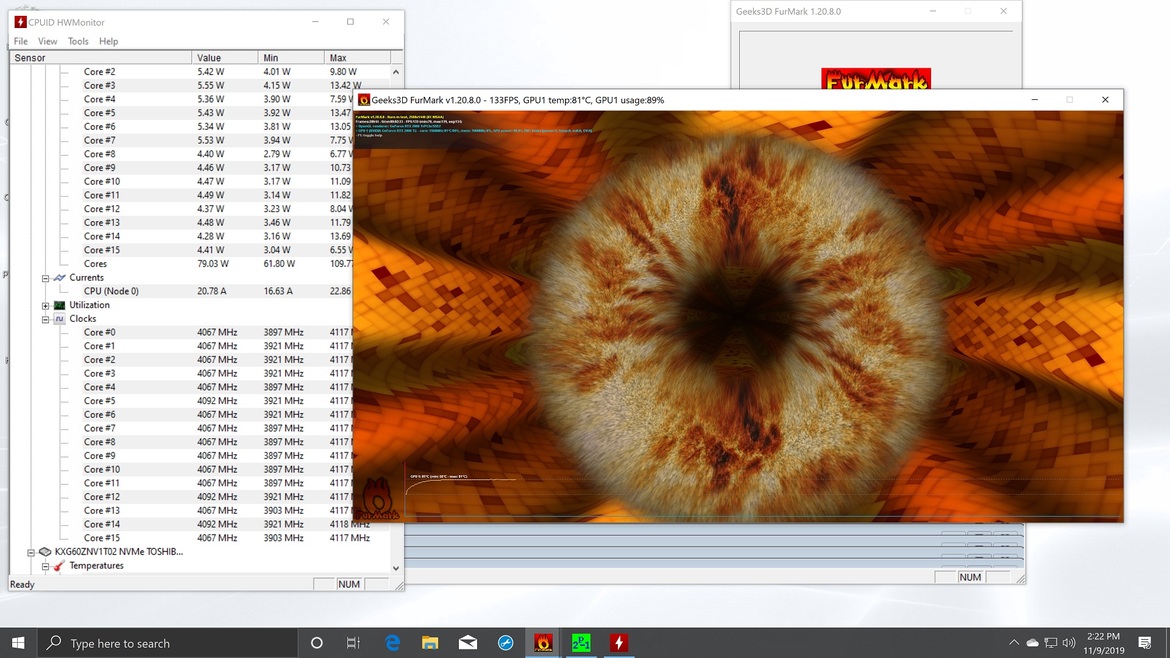This screenshot has width=1170, height=658.
Task: Click the Max column header
Action: point(357,57)
